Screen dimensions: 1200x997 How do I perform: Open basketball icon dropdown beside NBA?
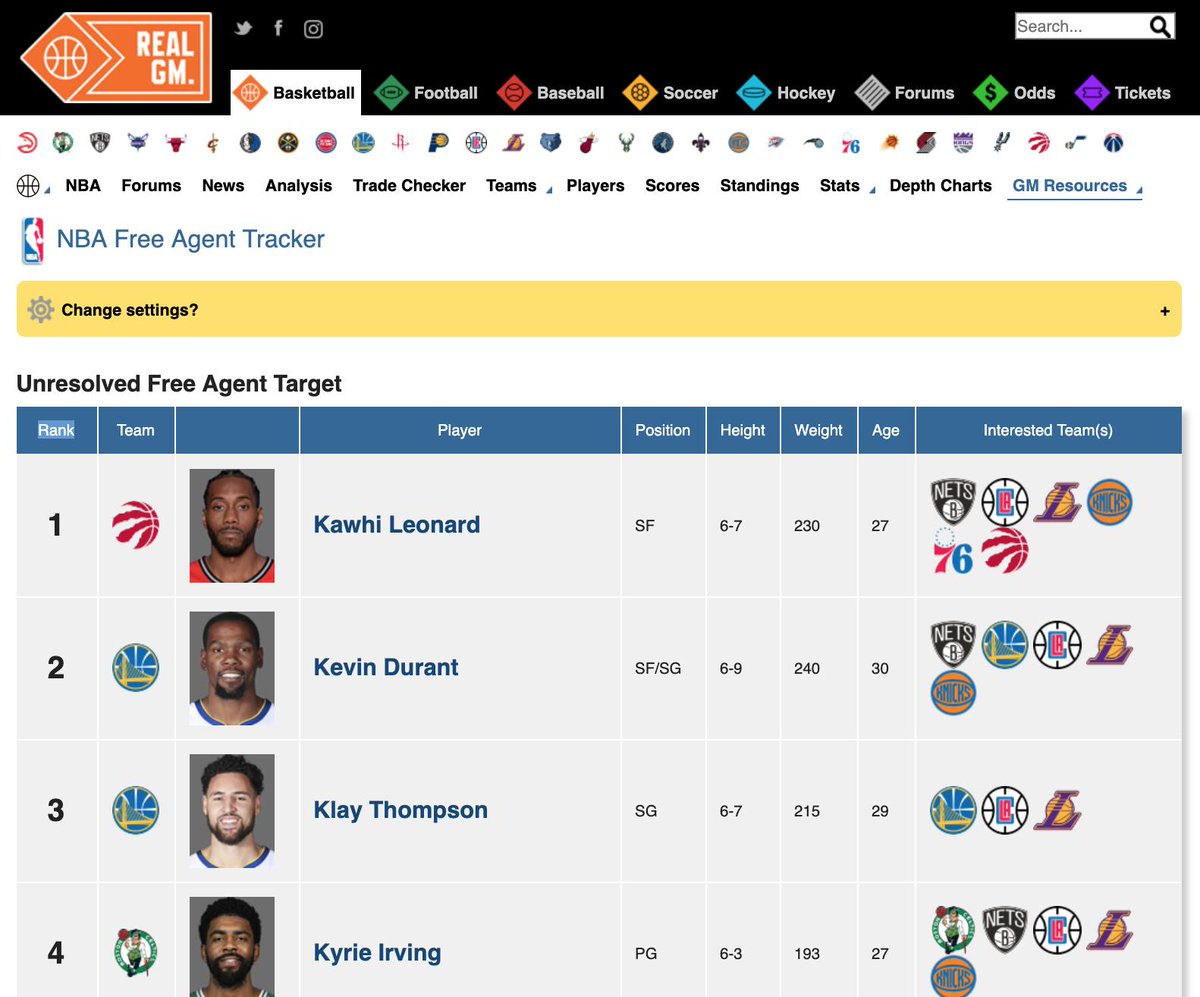(32, 186)
